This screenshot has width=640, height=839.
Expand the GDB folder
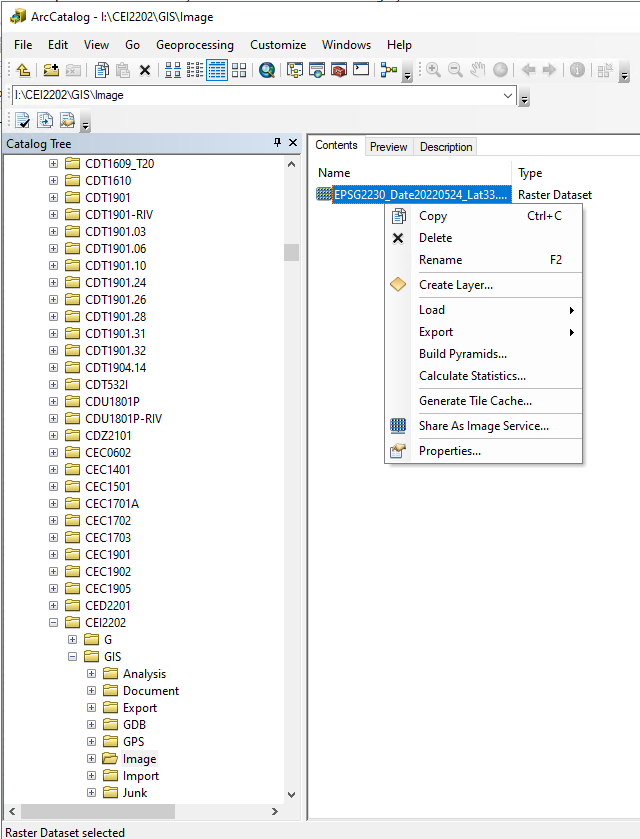click(92, 724)
